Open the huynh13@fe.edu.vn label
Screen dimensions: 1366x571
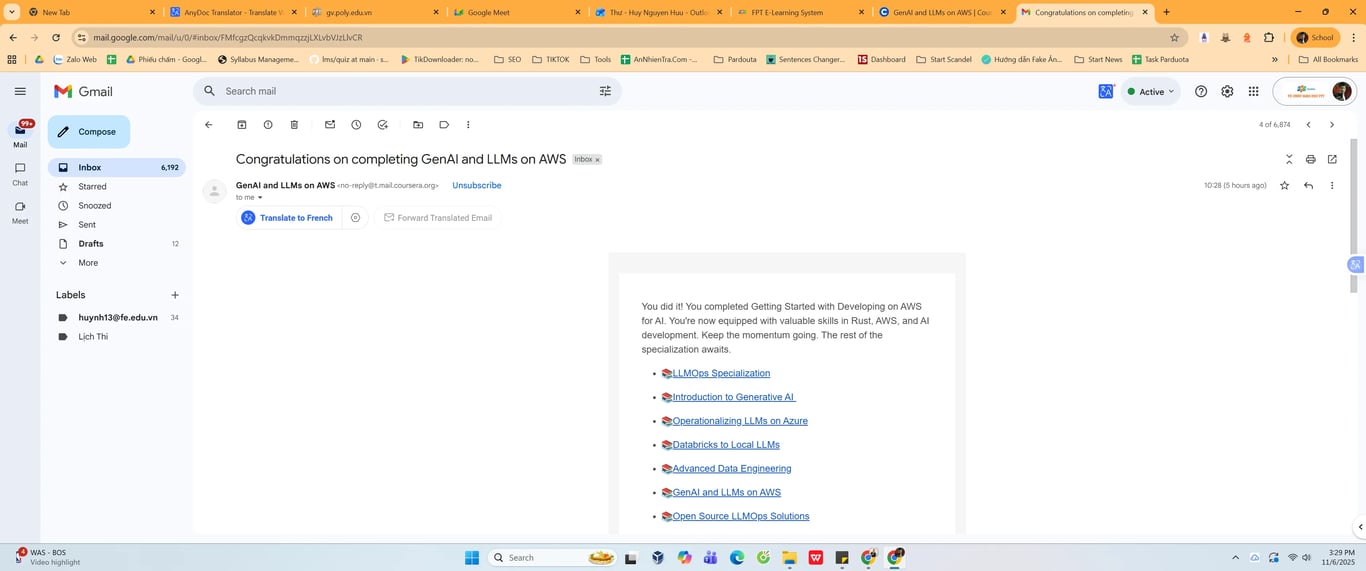tap(116, 317)
